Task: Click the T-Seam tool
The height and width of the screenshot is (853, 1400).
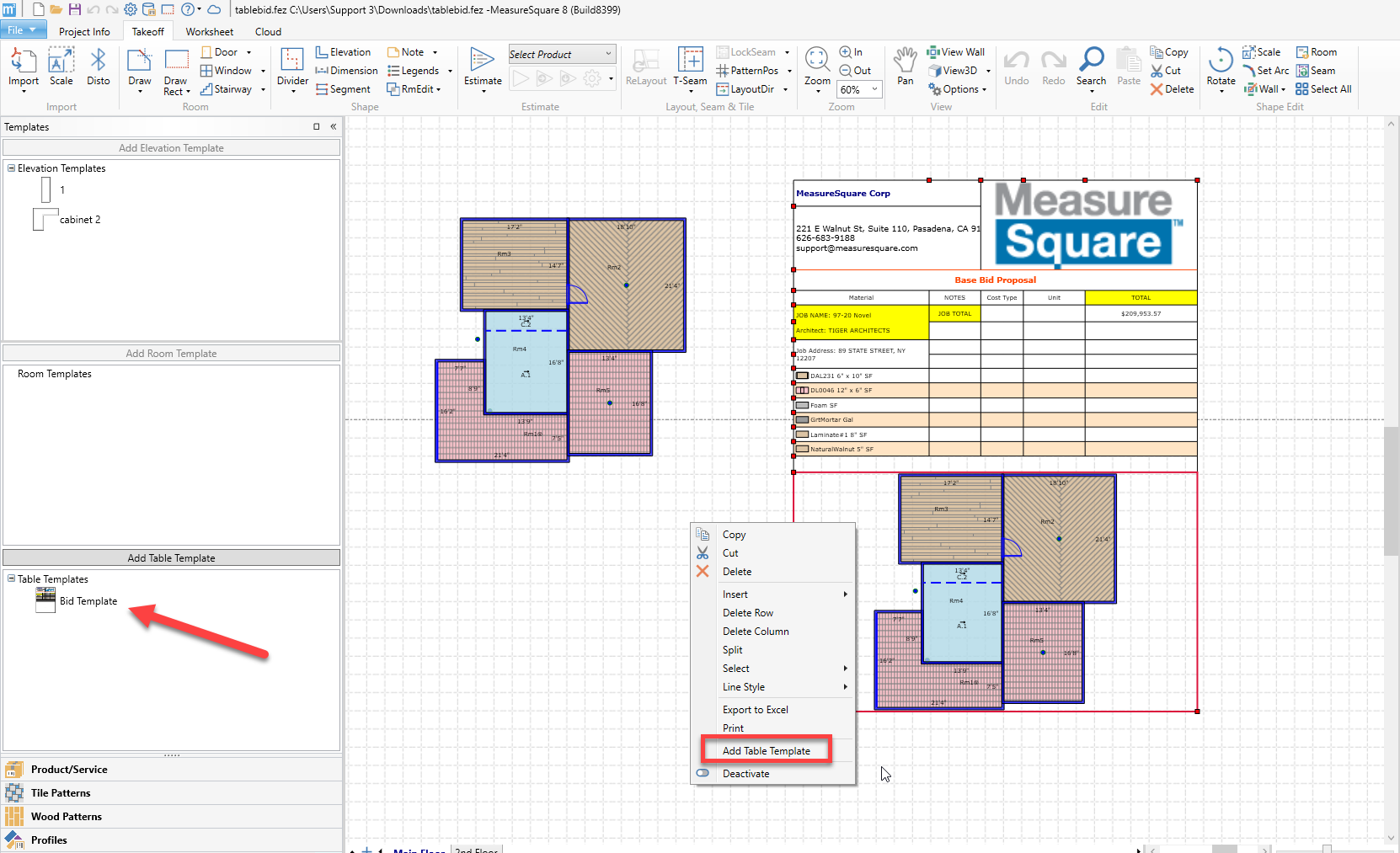Action: click(690, 67)
